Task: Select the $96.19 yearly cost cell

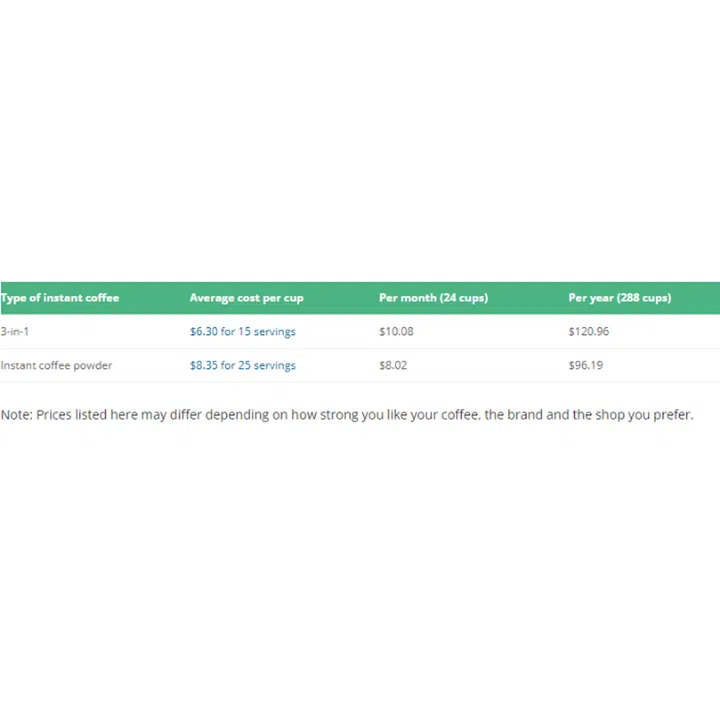Action: click(x=585, y=366)
